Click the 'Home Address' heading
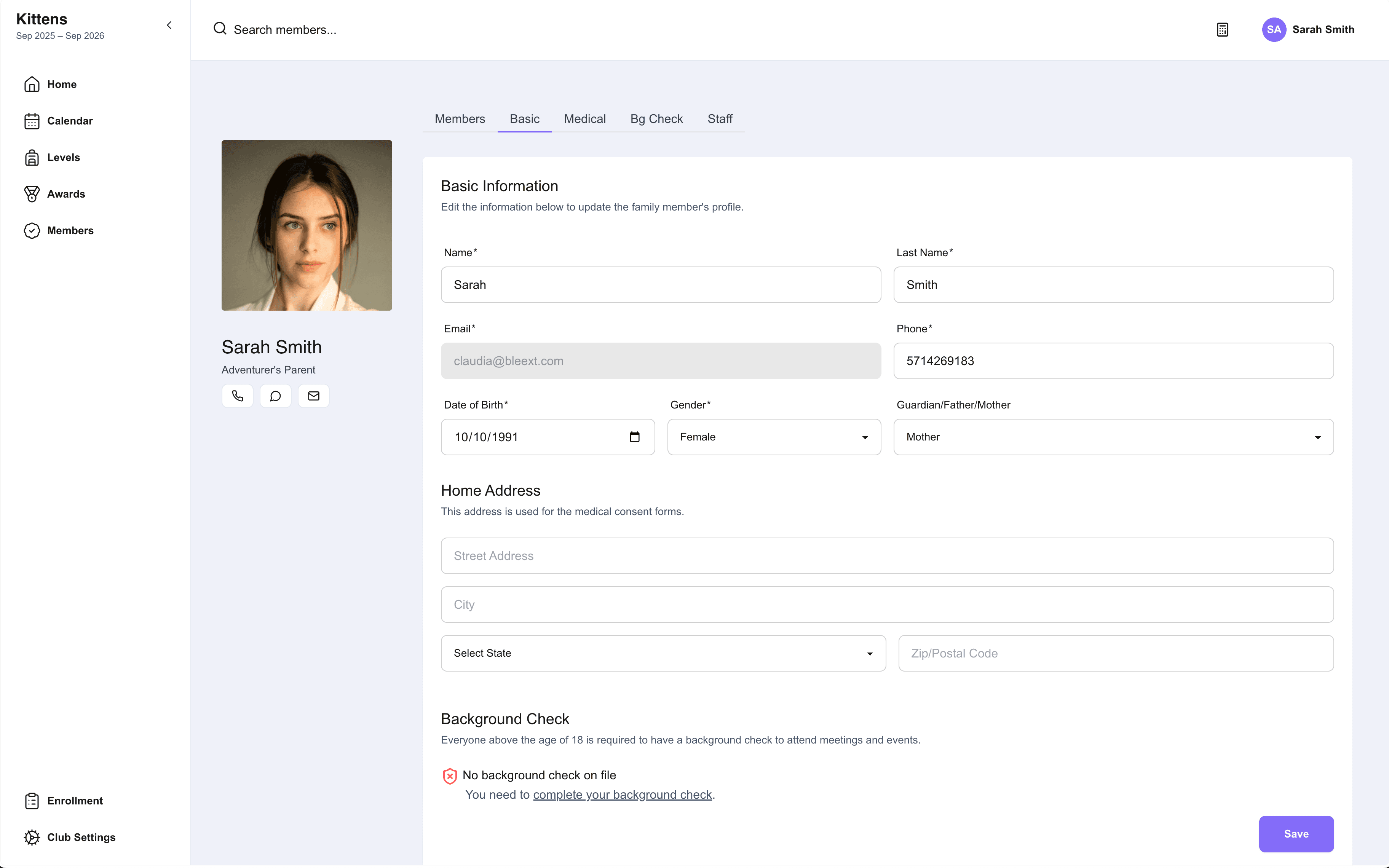Screen dimensions: 1389x868 (x=491, y=490)
